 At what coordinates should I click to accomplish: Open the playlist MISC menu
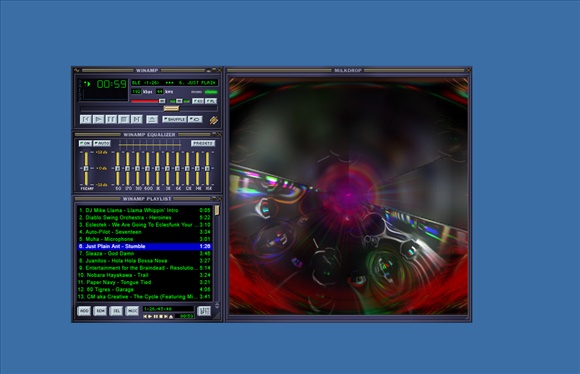[132, 311]
